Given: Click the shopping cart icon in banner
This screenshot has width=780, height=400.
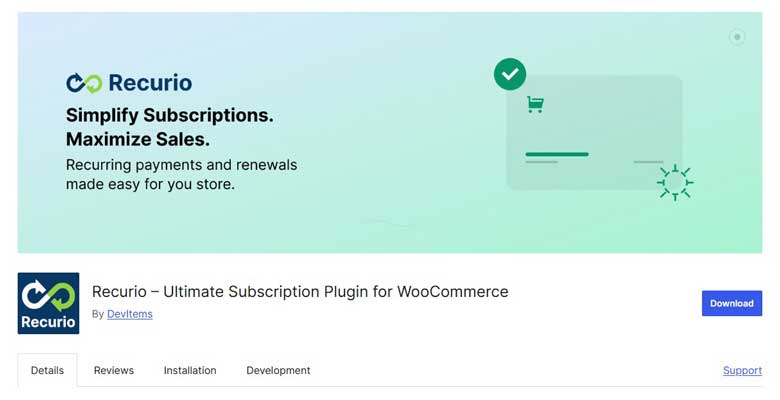Looking at the screenshot, I should [535, 104].
